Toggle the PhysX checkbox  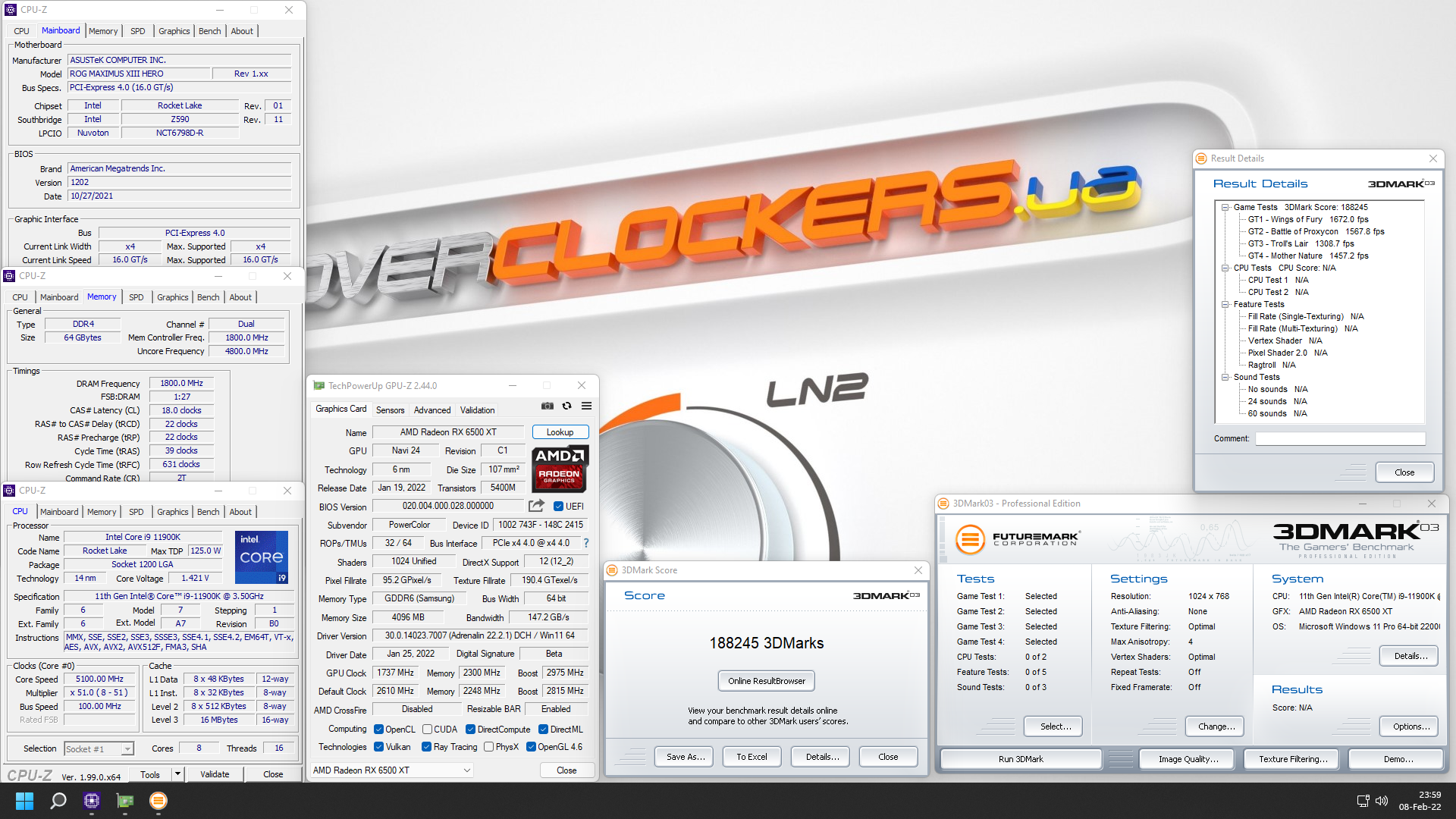coord(488,747)
